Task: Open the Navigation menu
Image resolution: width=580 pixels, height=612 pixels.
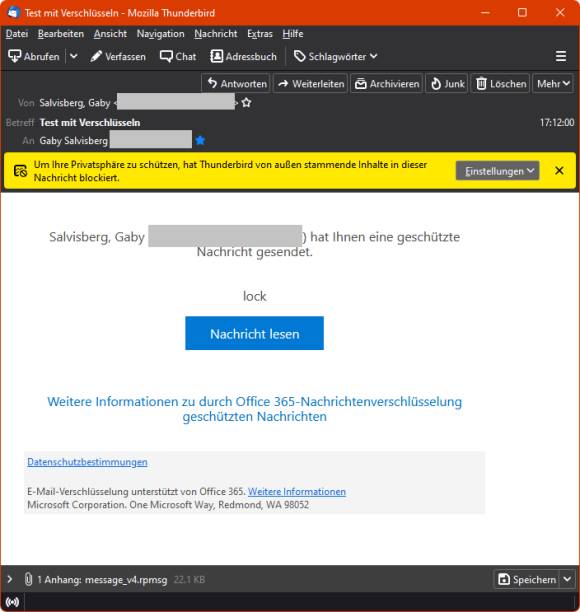Action: coord(160,34)
